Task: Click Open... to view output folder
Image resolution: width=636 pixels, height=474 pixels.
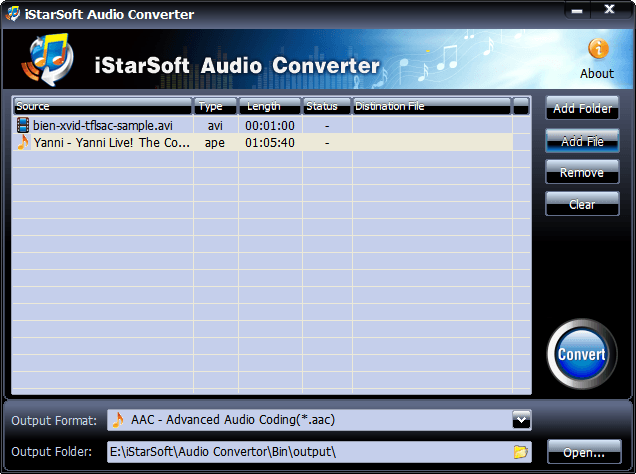Action: tap(583, 452)
